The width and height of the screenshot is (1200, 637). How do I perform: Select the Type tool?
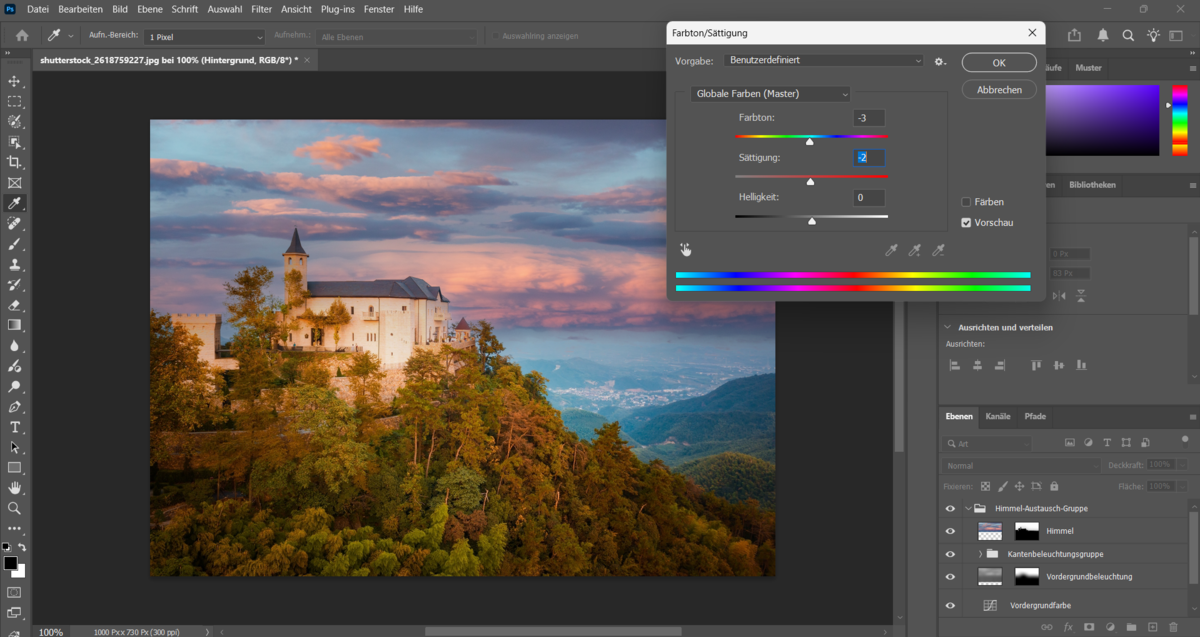15,428
